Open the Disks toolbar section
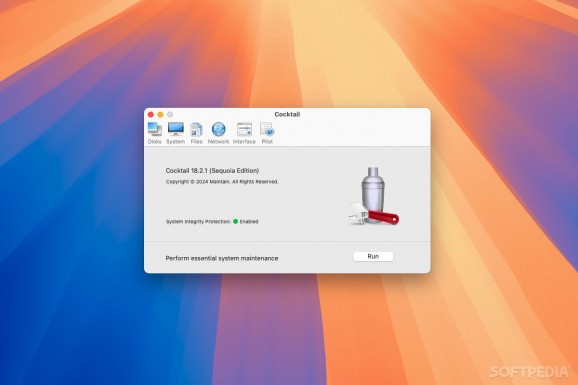The image size is (578, 385). [x=154, y=133]
